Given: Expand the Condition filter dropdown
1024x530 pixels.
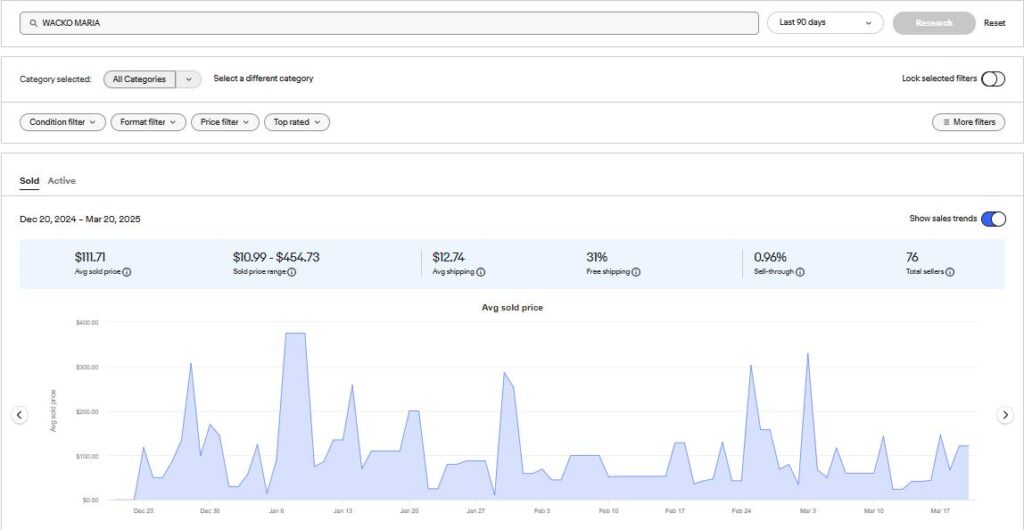Looking at the screenshot, I should (x=62, y=122).
